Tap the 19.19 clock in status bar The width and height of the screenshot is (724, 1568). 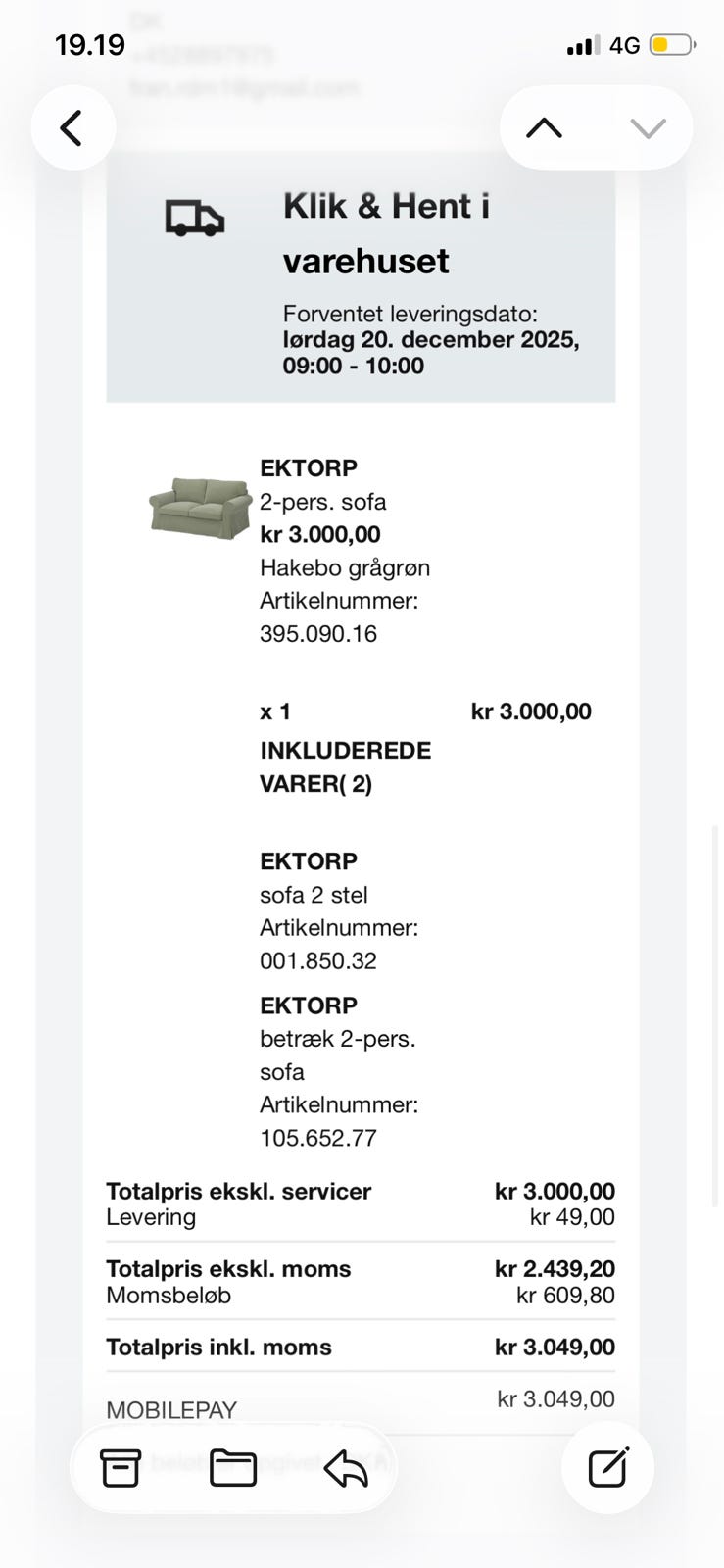coord(90,45)
